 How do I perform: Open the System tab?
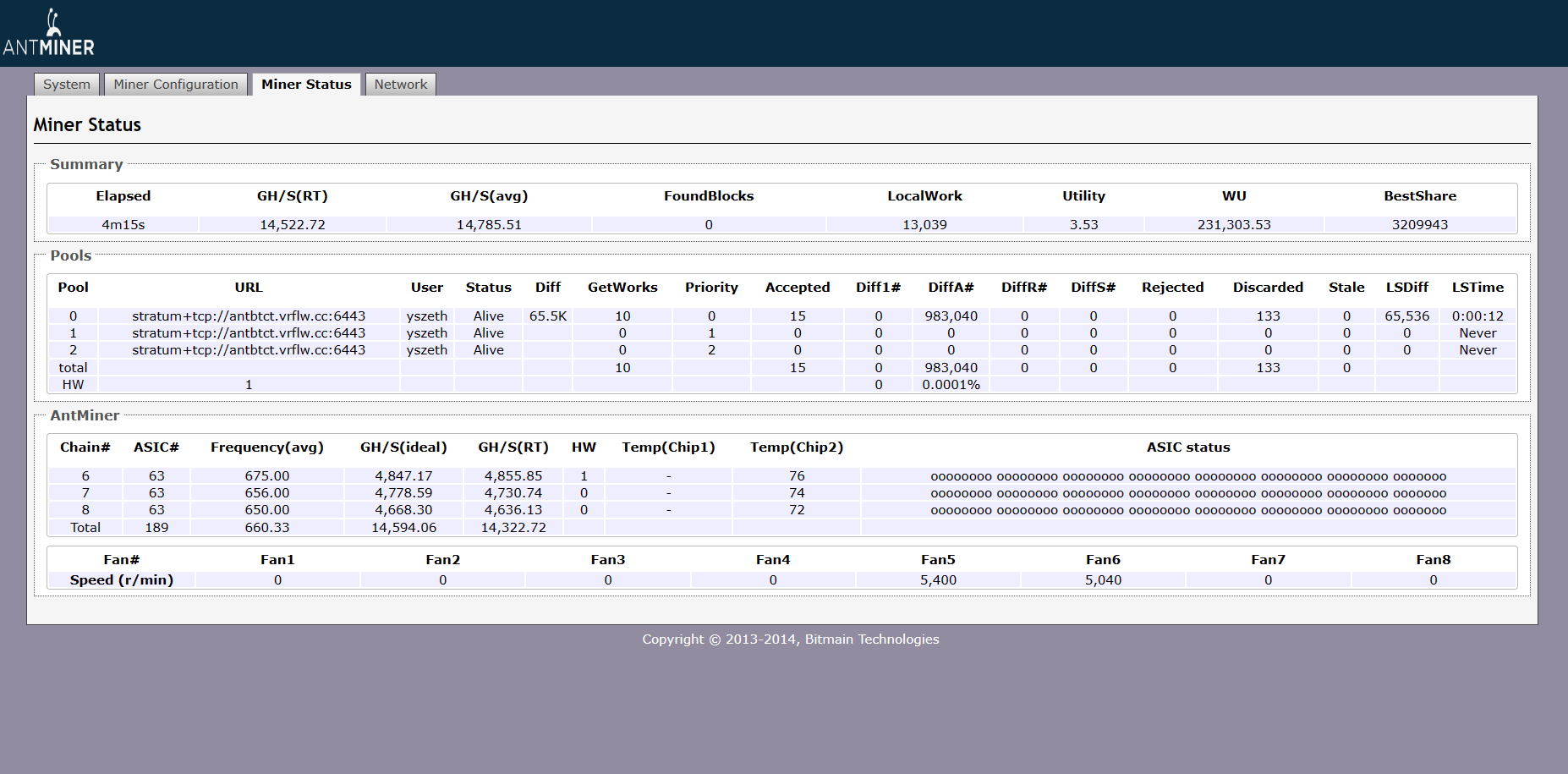coord(67,85)
